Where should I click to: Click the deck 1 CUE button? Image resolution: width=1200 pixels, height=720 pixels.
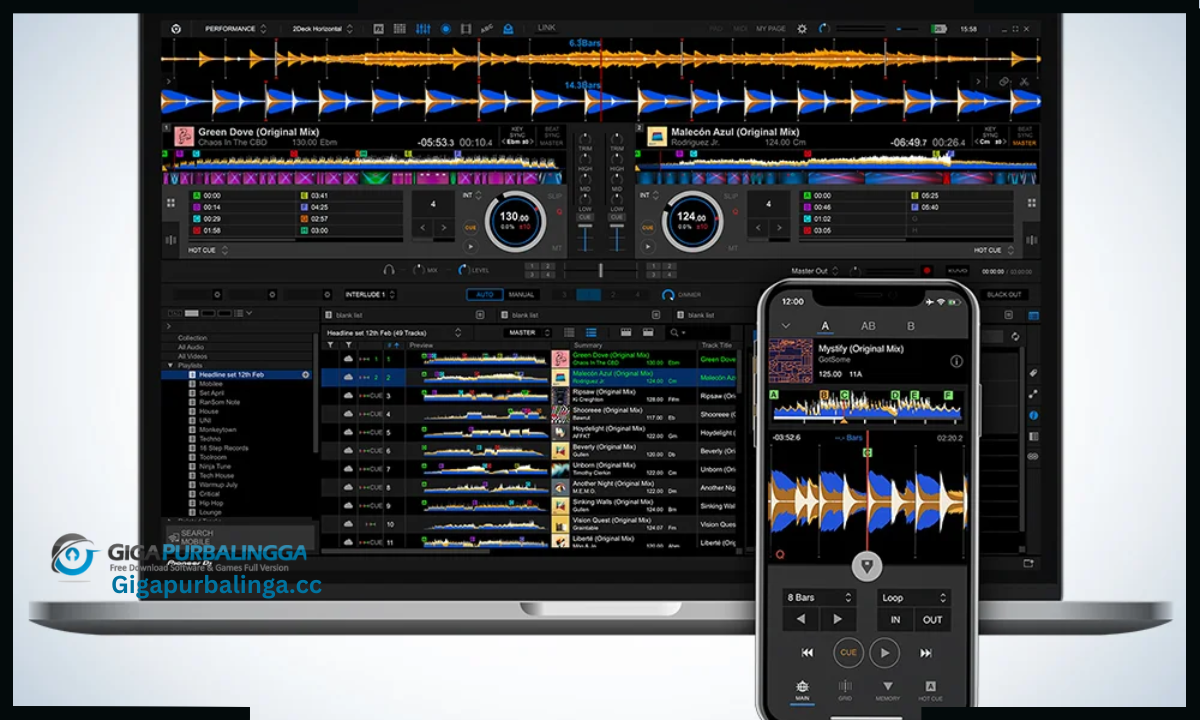pos(470,228)
